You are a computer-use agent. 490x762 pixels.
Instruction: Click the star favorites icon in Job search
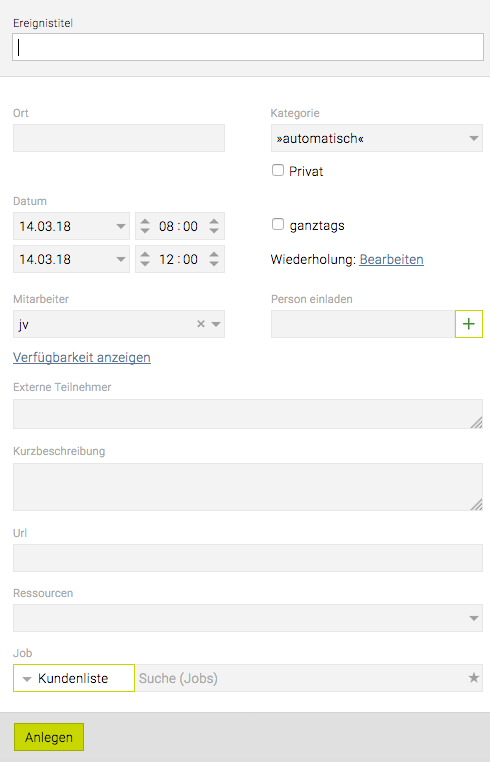click(x=473, y=678)
